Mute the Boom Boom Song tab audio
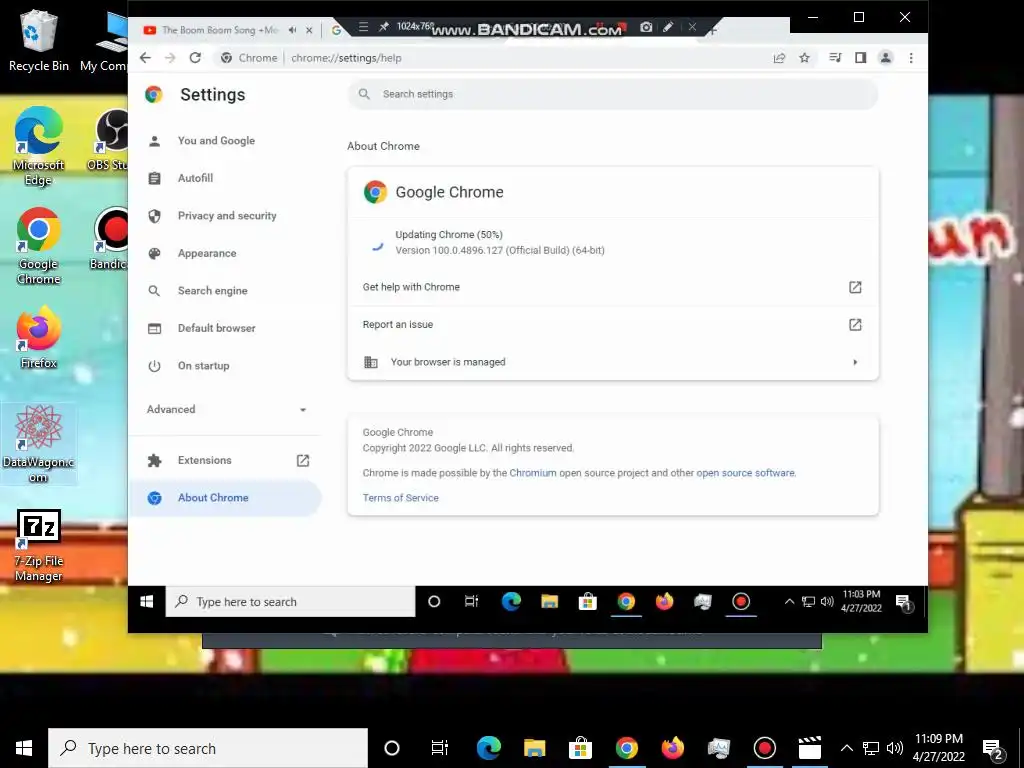 [x=293, y=30]
